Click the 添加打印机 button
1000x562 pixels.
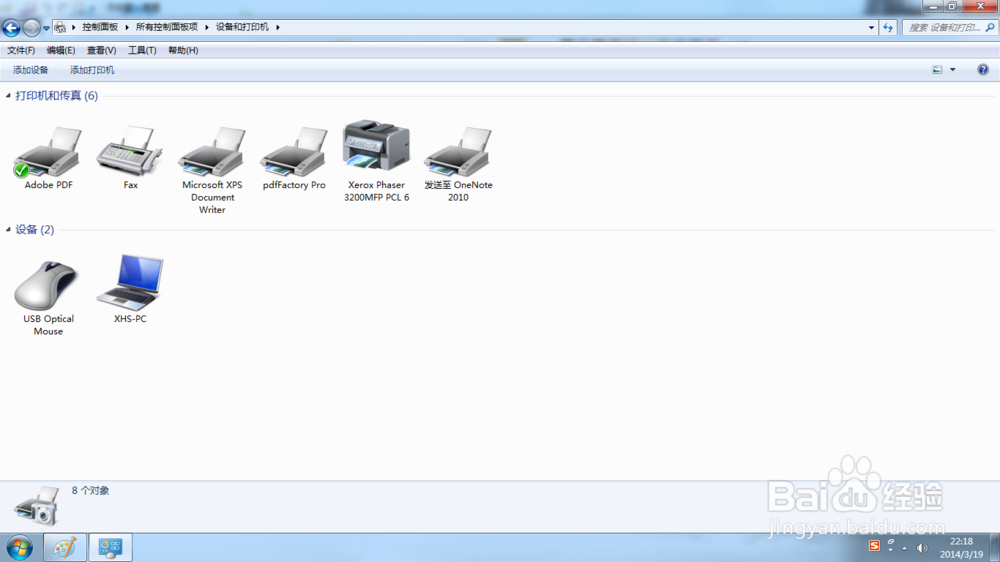click(92, 70)
